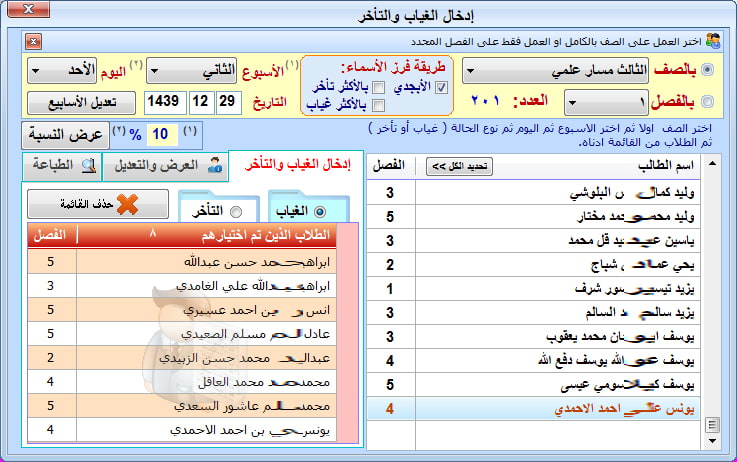This screenshot has width=737, height=462.
Task: Select chosen student محمد محمد العاقل
Action: pos(182,382)
